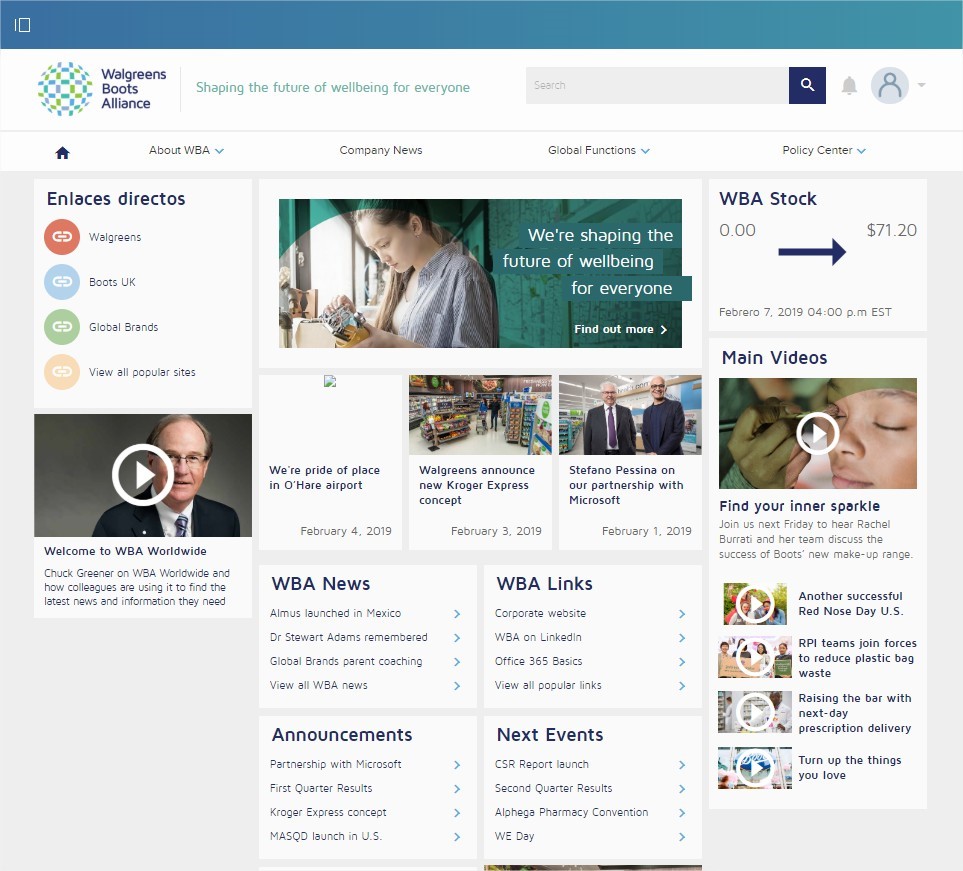
Task: Open the user profile avatar
Action: tap(890, 85)
